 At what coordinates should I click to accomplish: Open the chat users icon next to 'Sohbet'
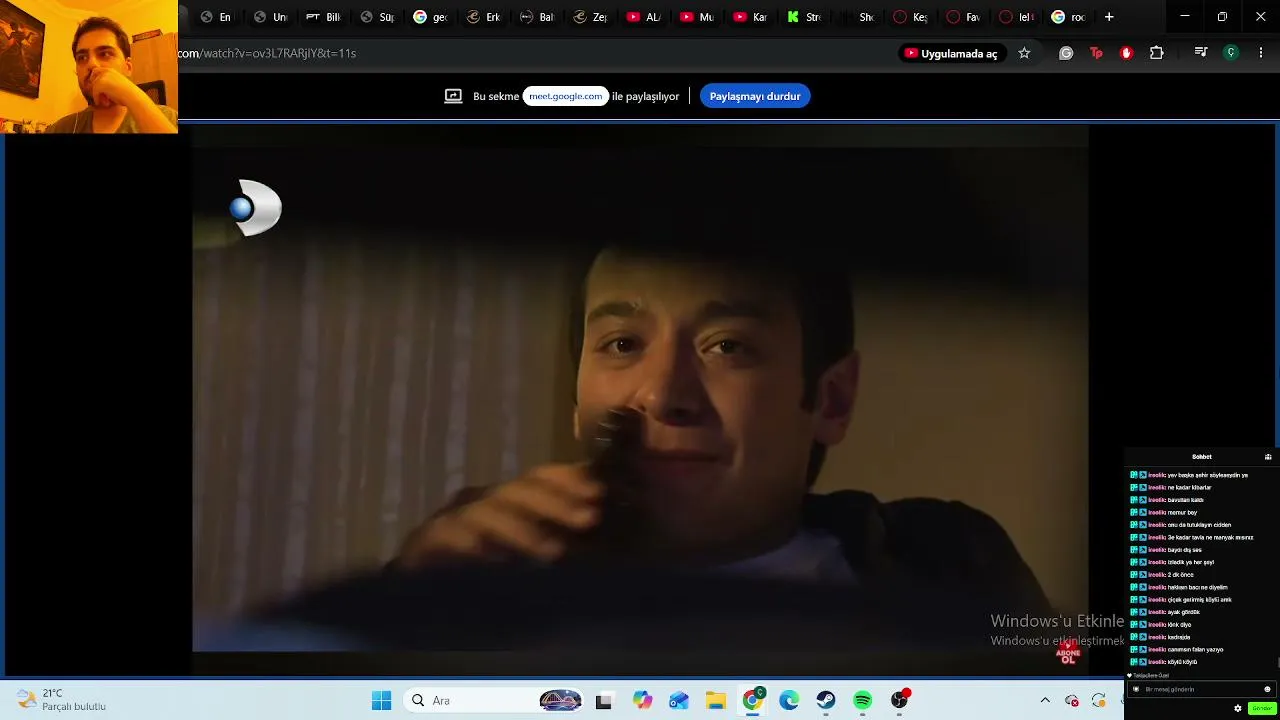point(1268,457)
